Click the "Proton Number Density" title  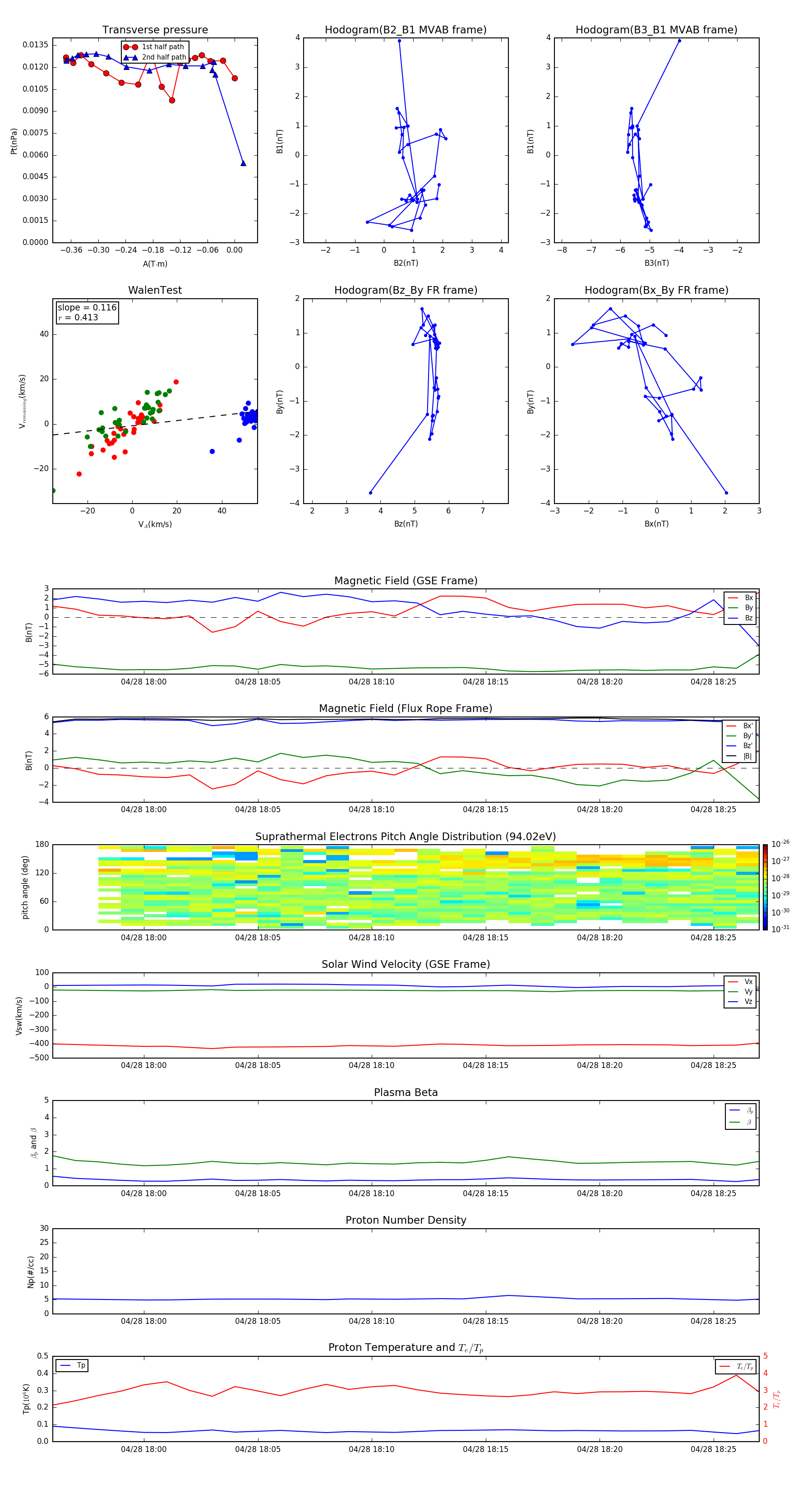tap(406, 1220)
